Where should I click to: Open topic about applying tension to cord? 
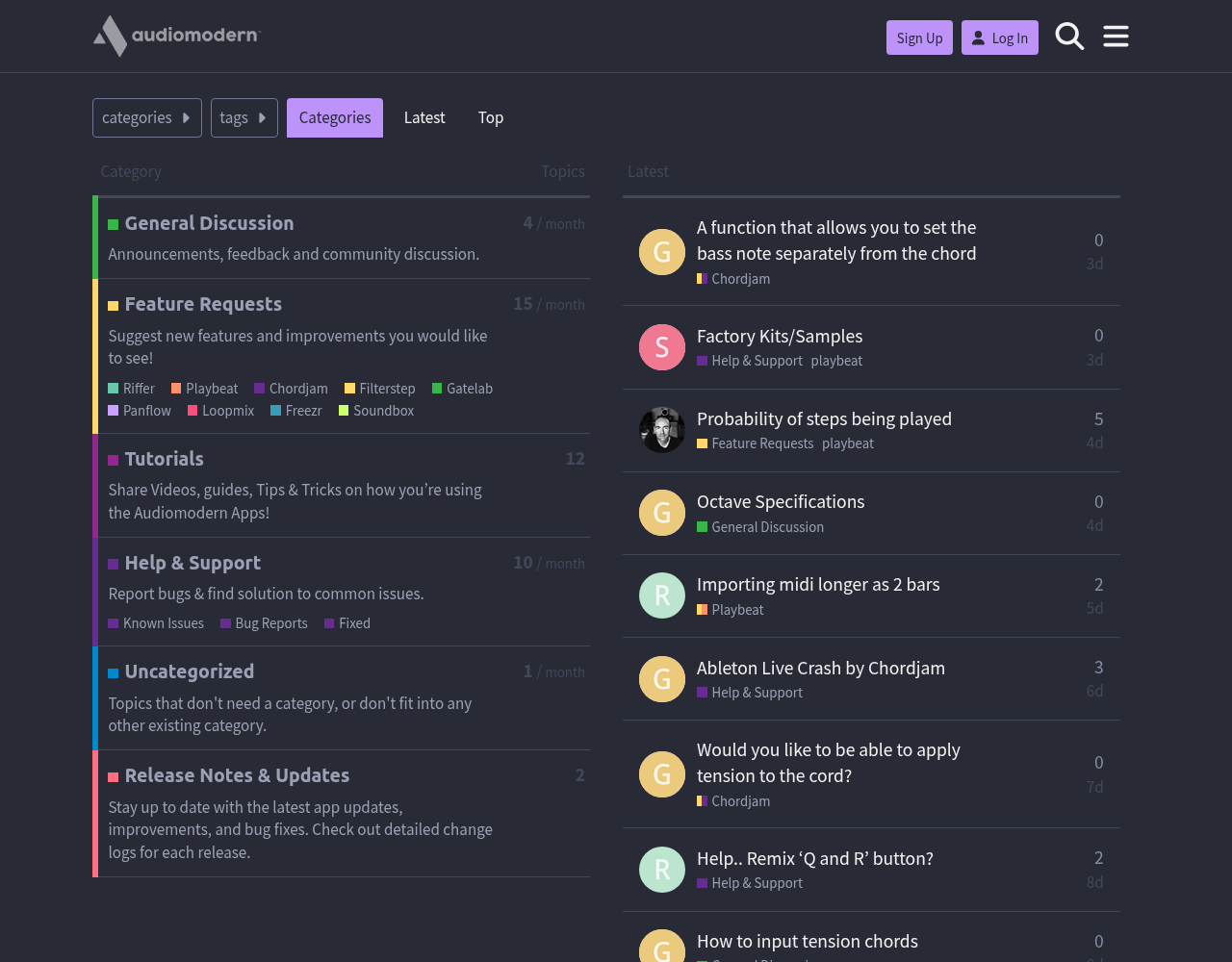pyautogui.click(x=829, y=763)
